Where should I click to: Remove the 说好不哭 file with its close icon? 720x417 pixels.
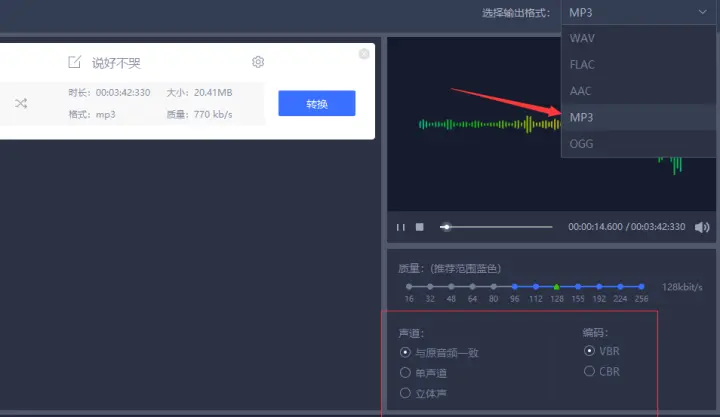(364, 54)
